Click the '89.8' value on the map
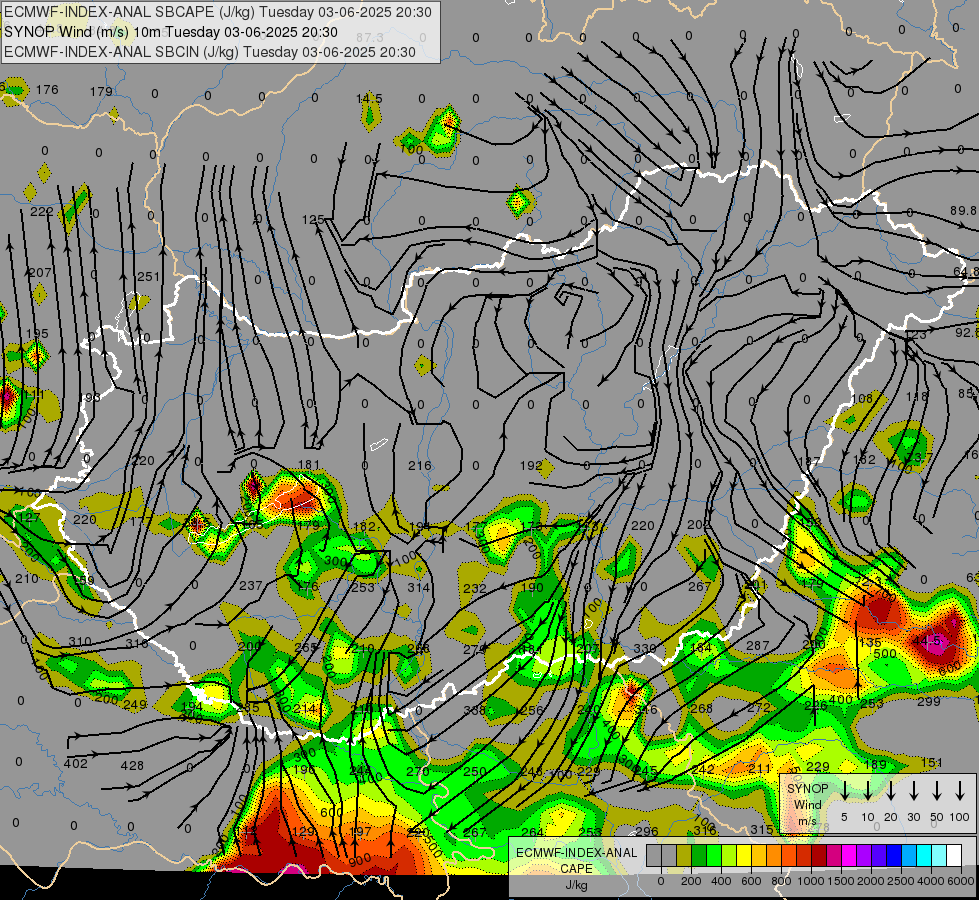 point(963,211)
